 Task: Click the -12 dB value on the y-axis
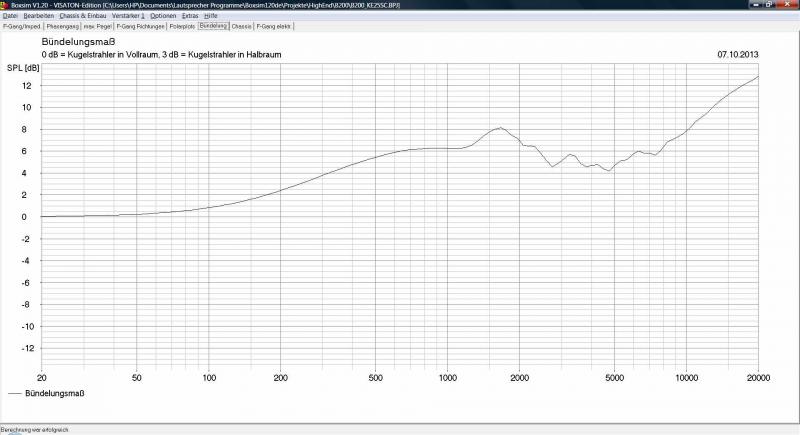tap(27, 348)
